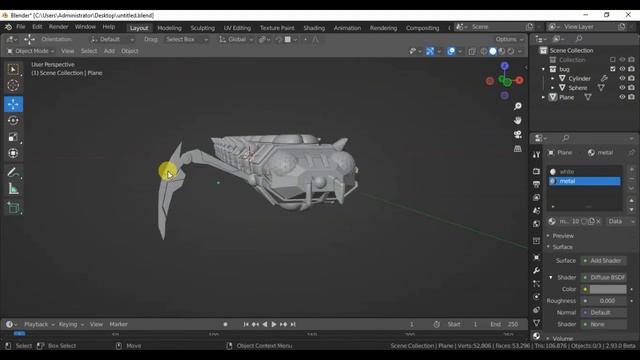
Task: Expand the Cylinder object tree row
Action: pyautogui.click(x=553, y=78)
